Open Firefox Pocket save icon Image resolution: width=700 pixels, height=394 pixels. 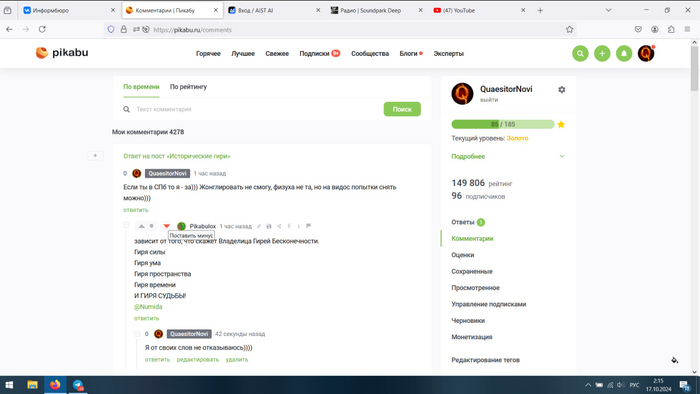pyautogui.click(x=638, y=29)
